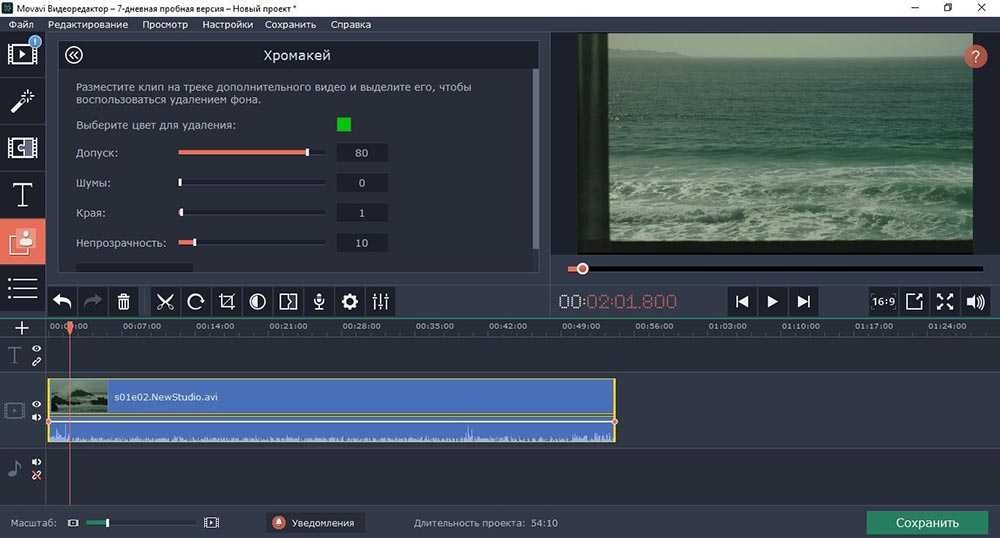Open the Редактирование menu
1000x538 pixels.
(88, 24)
